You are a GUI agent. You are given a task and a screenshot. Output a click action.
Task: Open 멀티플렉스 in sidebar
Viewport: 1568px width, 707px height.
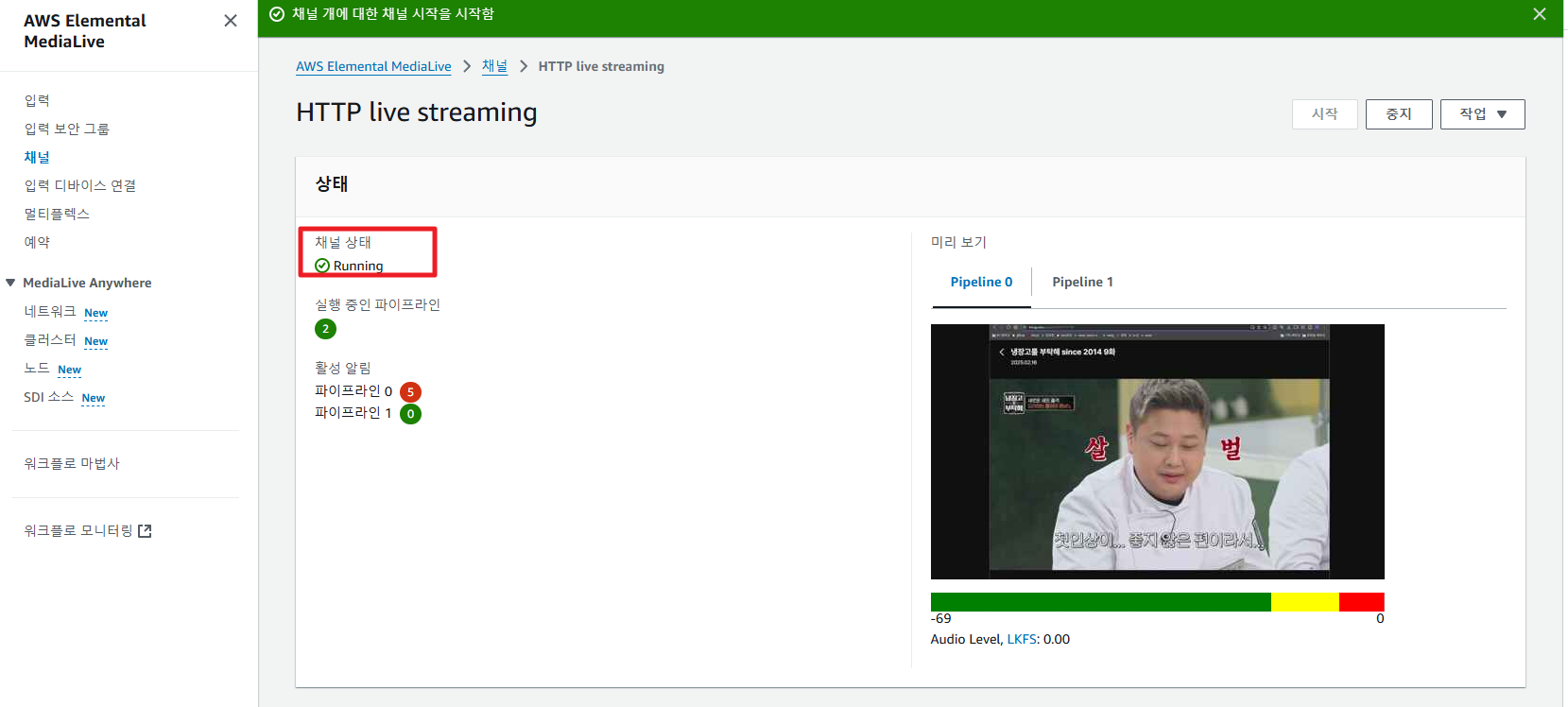pyautogui.click(x=57, y=214)
